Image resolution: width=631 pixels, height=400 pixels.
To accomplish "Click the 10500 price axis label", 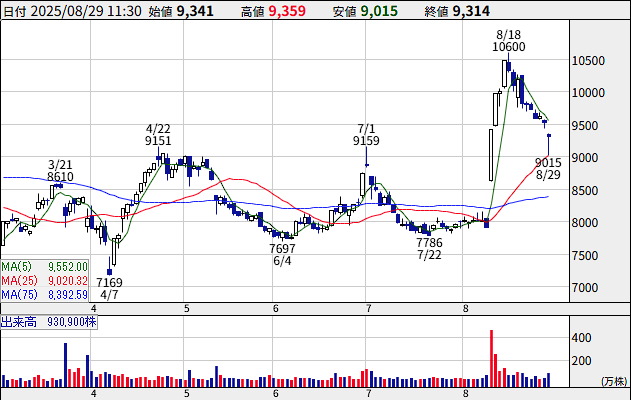I will pyautogui.click(x=588, y=61).
